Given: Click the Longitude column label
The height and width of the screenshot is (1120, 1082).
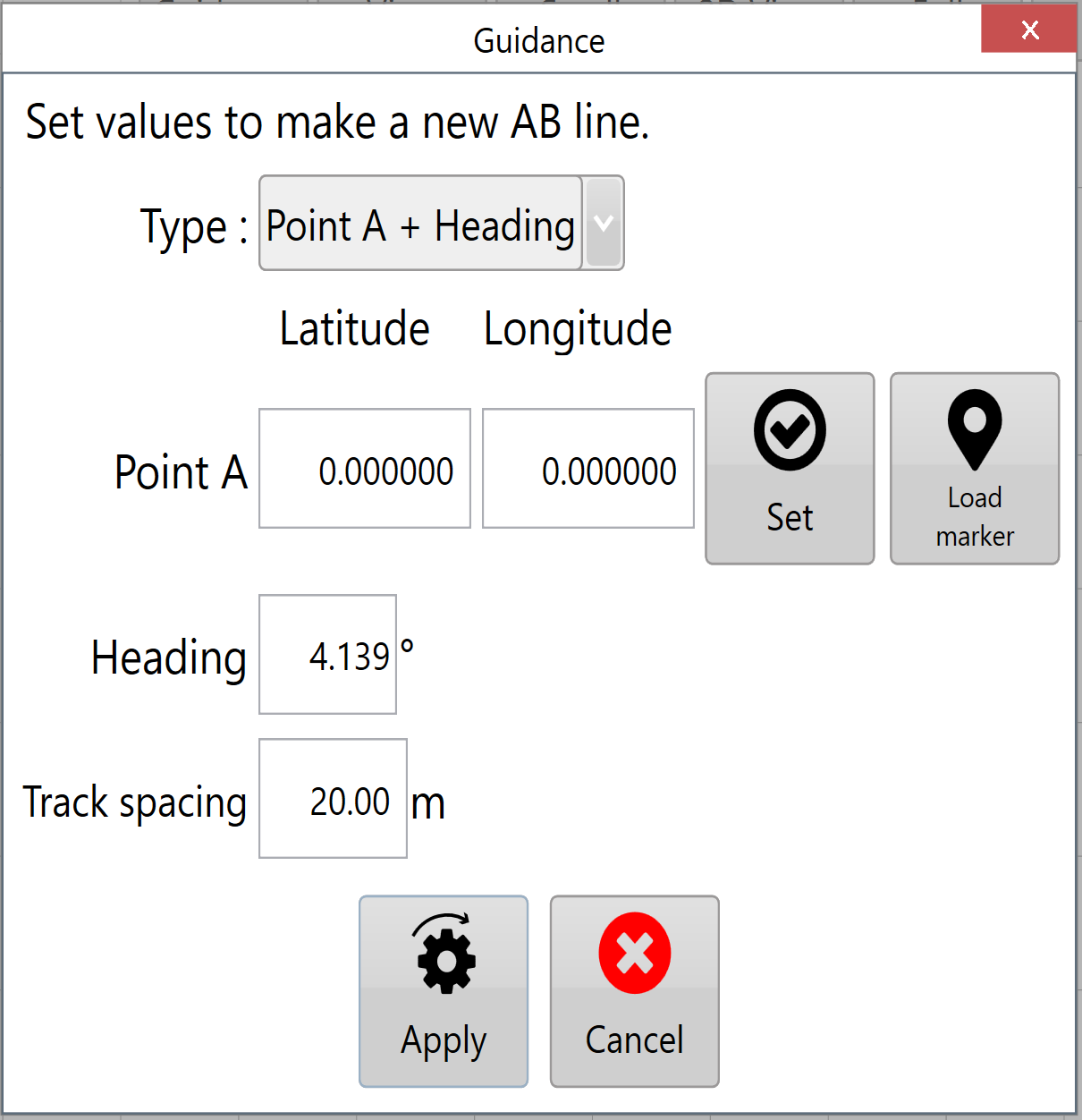Looking at the screenshot, I should (x=578, y=330).
